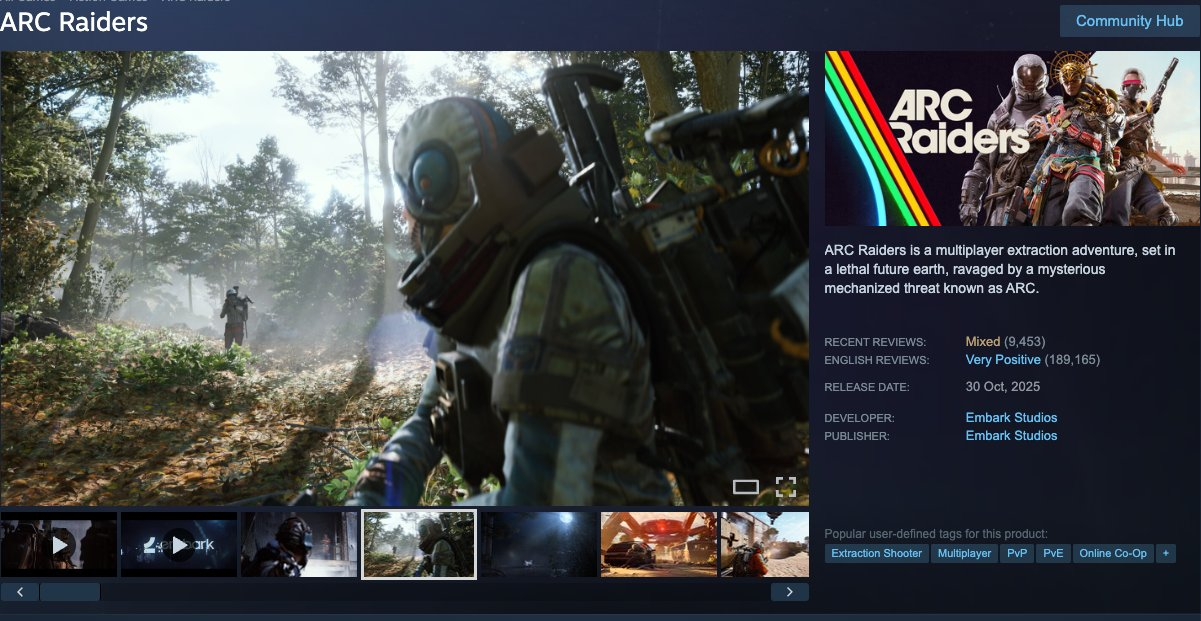This screenshot has width=1201, height=621.
Task: View Mixed recent reviews summary
Action: 983,342
